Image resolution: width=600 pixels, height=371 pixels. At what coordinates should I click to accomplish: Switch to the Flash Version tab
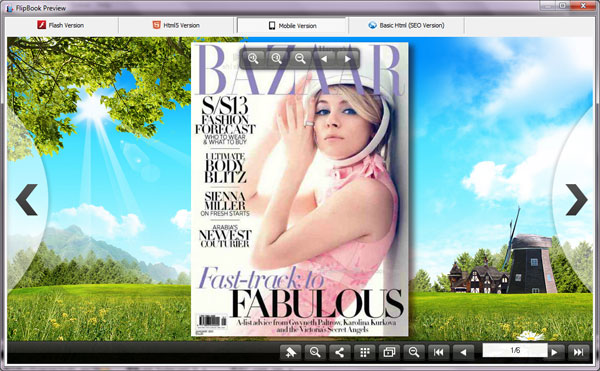pos(62,25)
